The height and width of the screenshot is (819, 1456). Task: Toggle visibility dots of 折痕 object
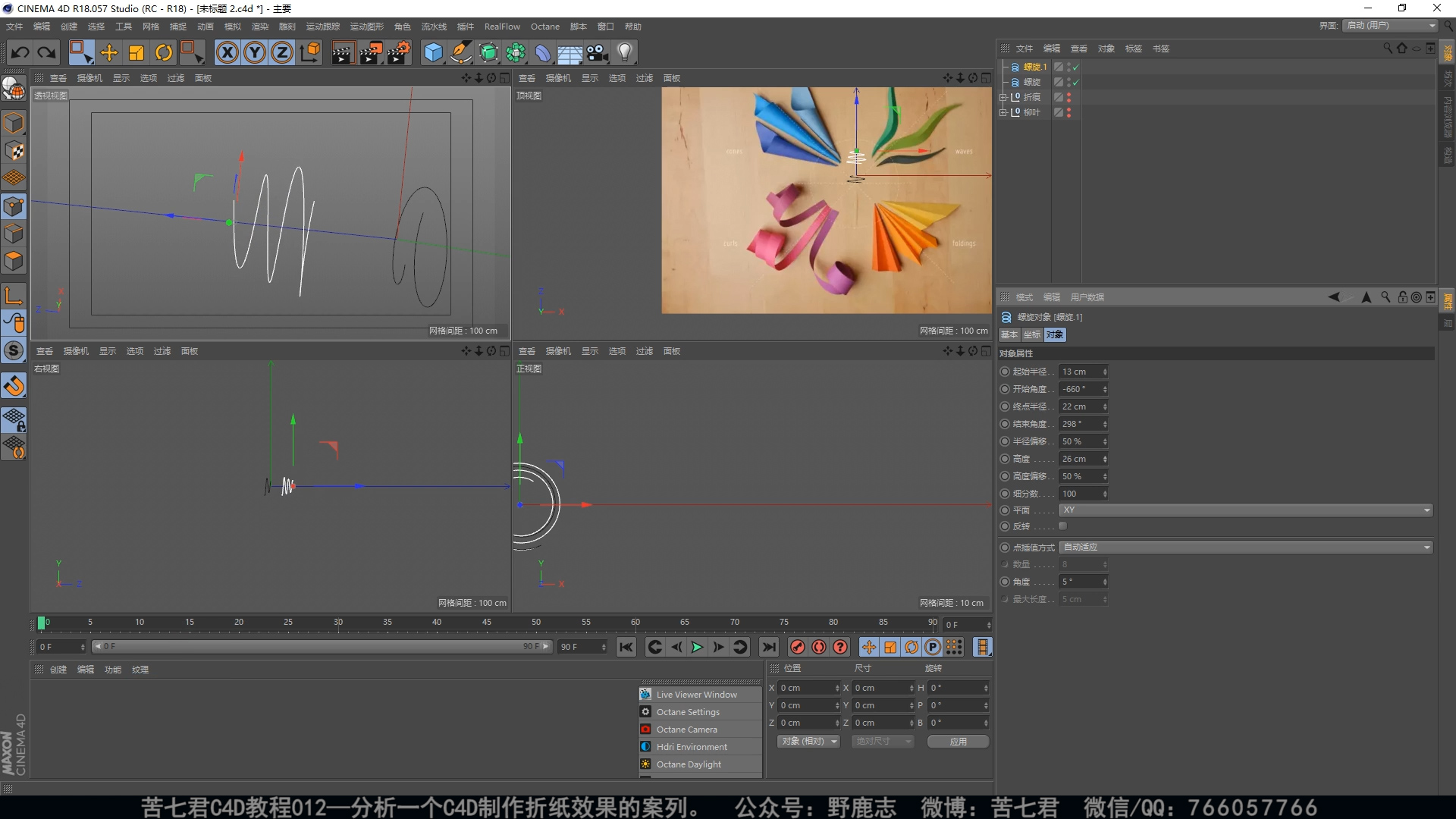pyautogui.click(x=1069, y=97)
